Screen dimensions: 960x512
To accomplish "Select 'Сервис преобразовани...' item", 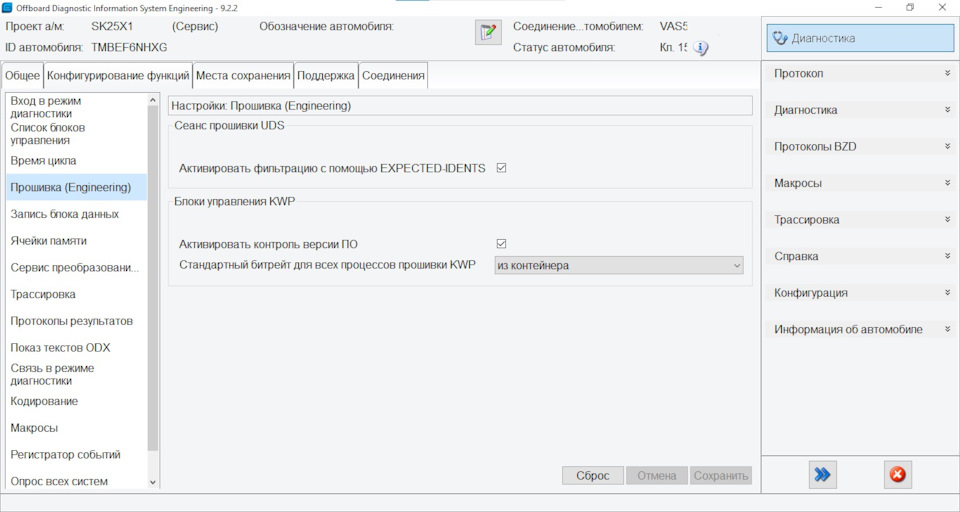I will point(77,268).
